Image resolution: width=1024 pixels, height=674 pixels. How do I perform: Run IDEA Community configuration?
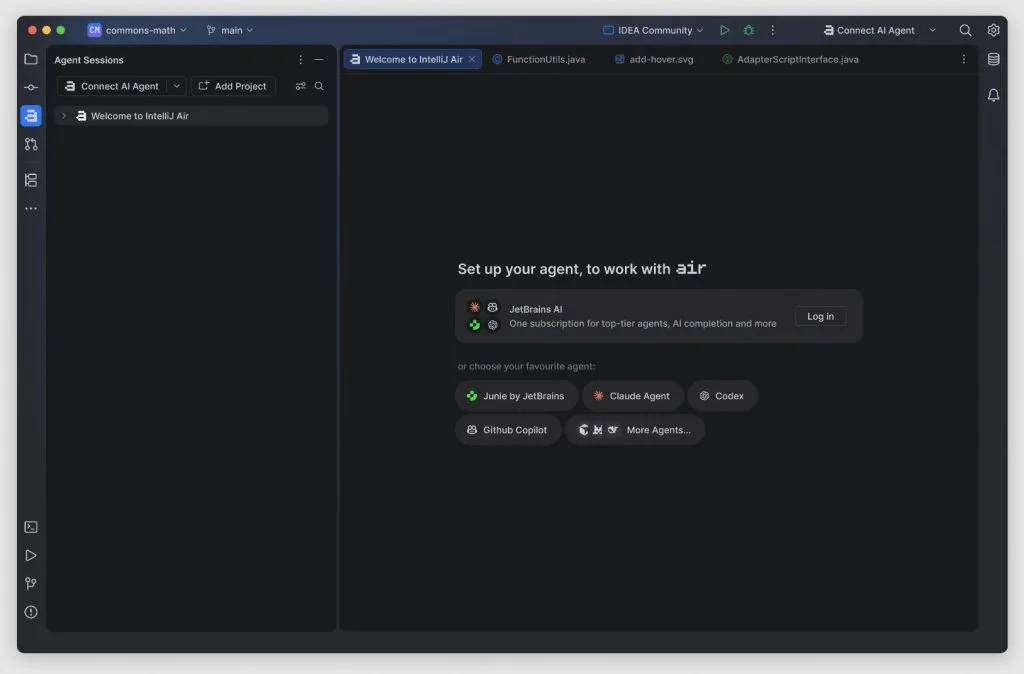724,30
